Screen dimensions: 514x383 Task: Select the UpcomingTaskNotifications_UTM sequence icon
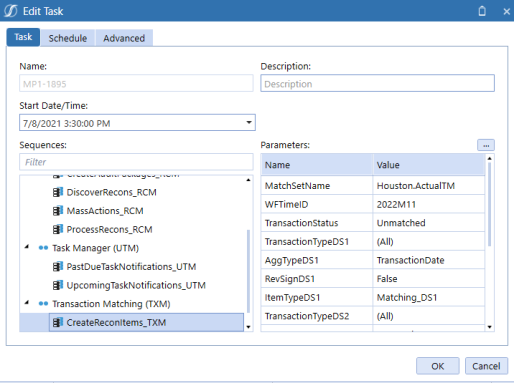click(58, 285)
